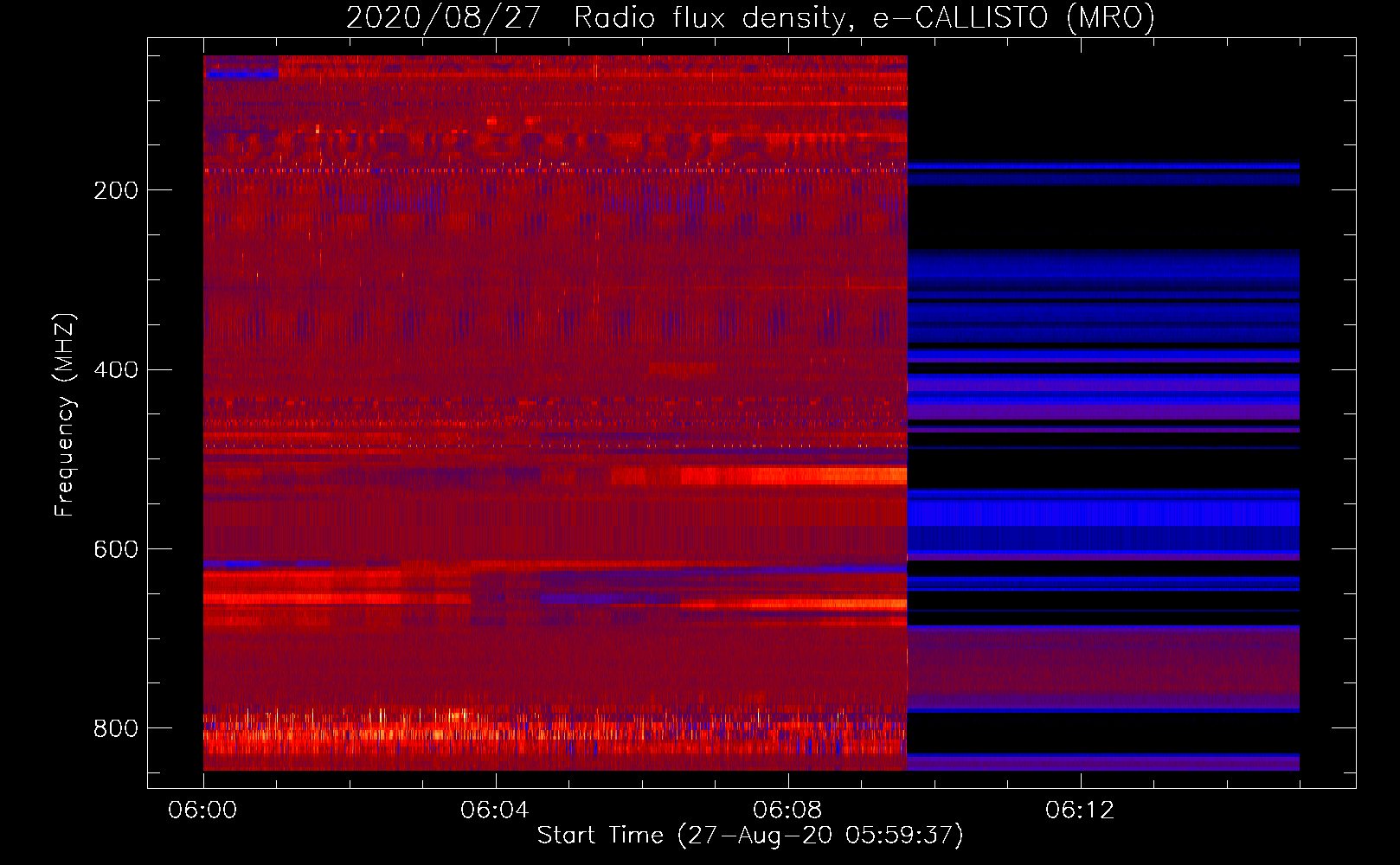The width and height of the screenshot is (1400, 865).
Task: Click the 600 frequency tick label
Action: (116, 549)
